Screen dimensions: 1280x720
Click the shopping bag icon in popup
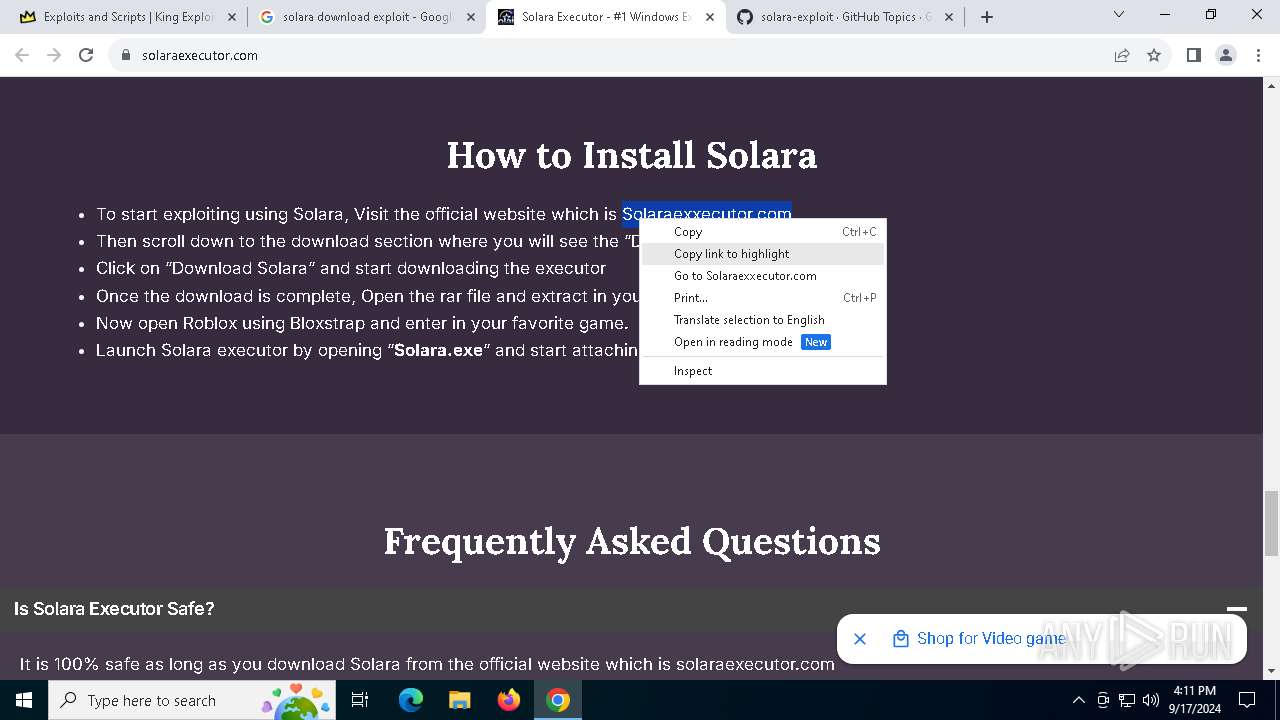point(900,638)
